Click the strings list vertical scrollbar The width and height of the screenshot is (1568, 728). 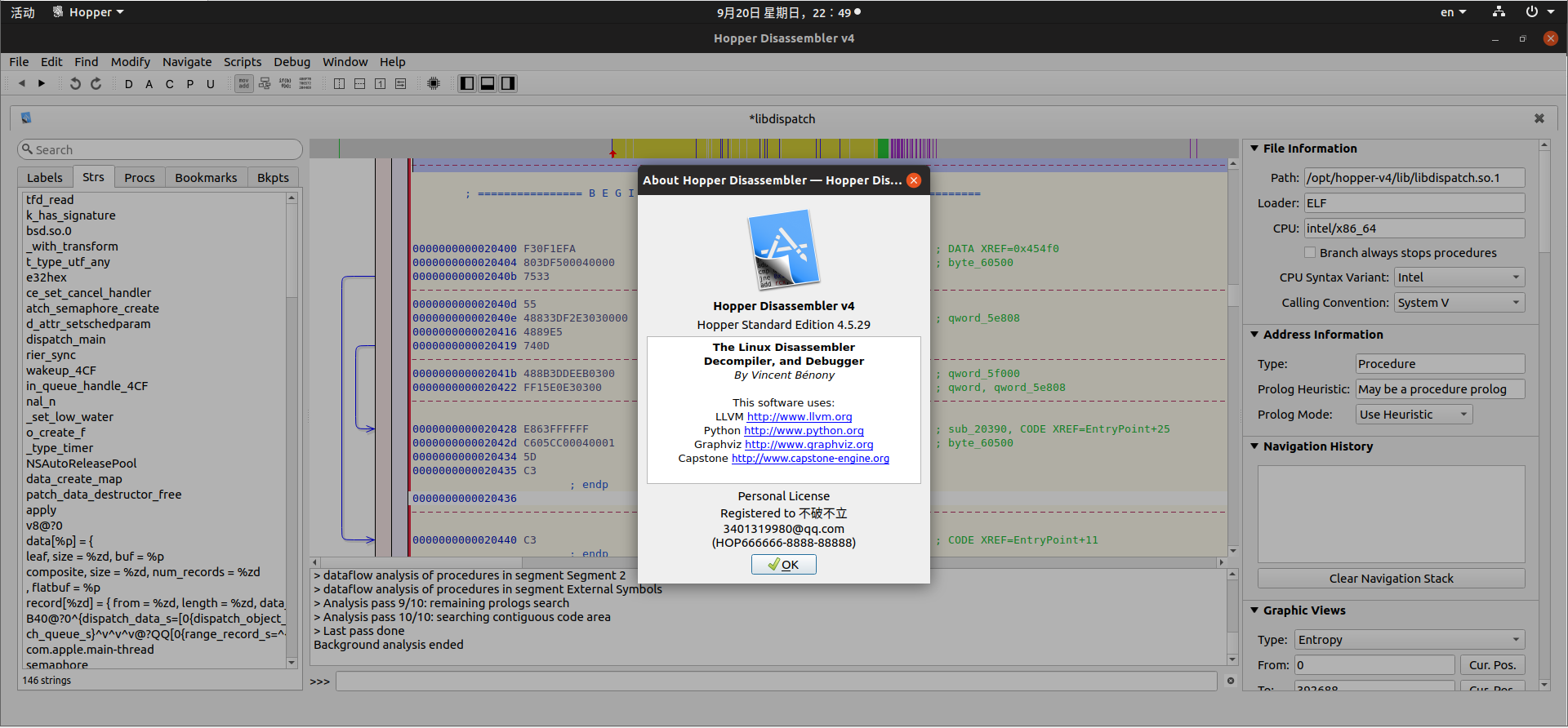pyautogui.click(x=292, y=432)
